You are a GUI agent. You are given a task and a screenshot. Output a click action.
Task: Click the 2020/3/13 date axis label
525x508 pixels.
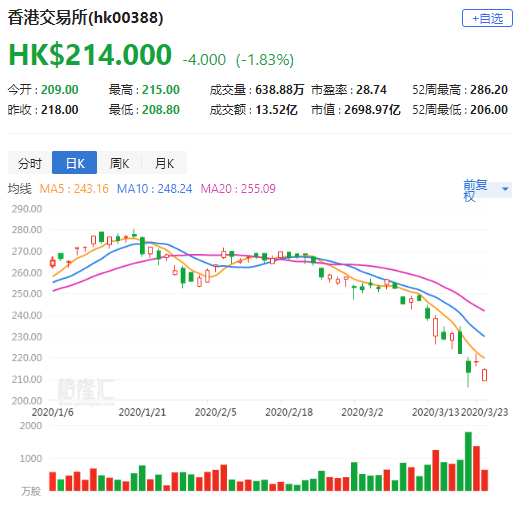(x=435, y=412)
